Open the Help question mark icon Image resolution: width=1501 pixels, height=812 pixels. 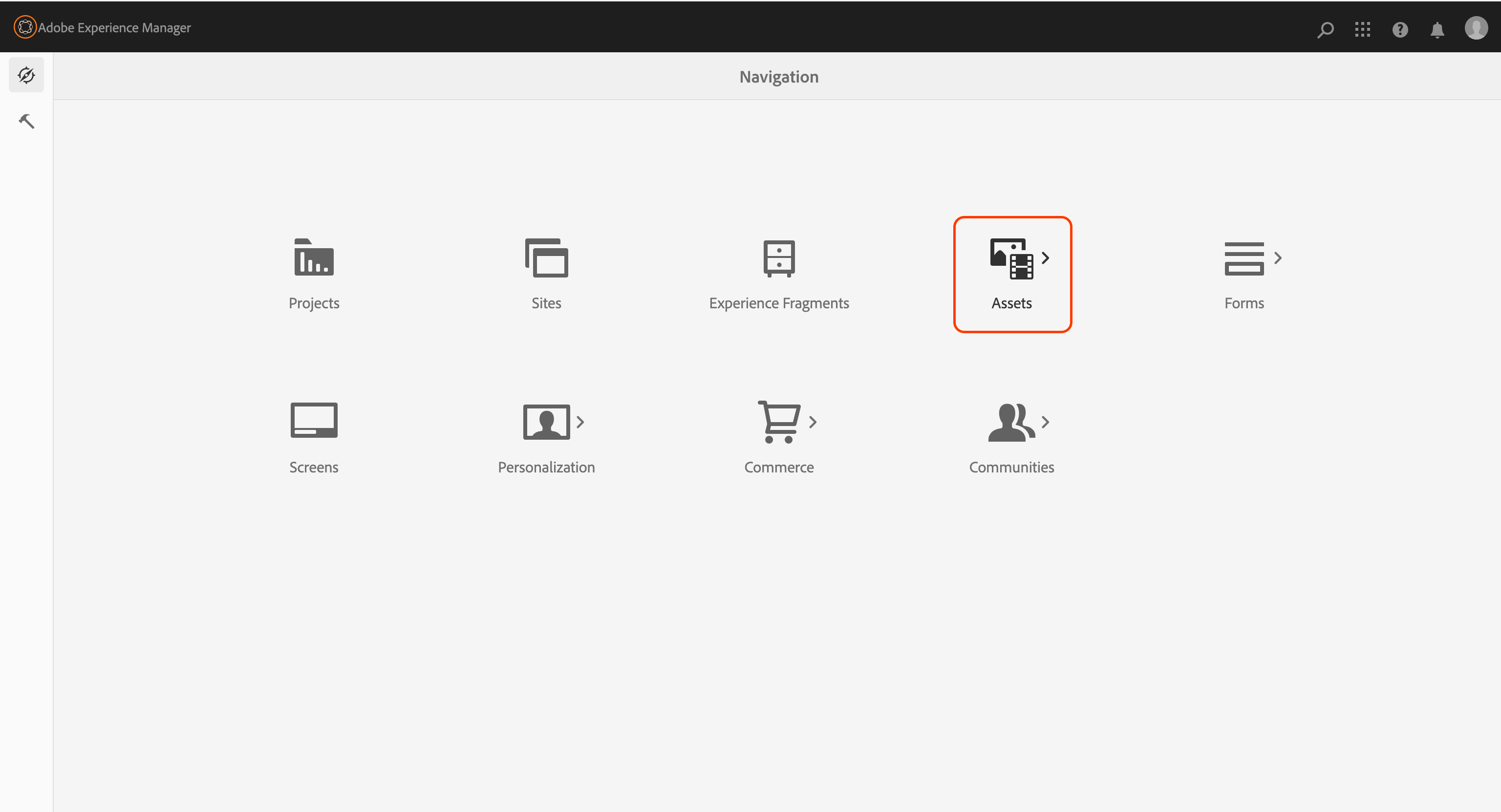(x=1399, y=29)
